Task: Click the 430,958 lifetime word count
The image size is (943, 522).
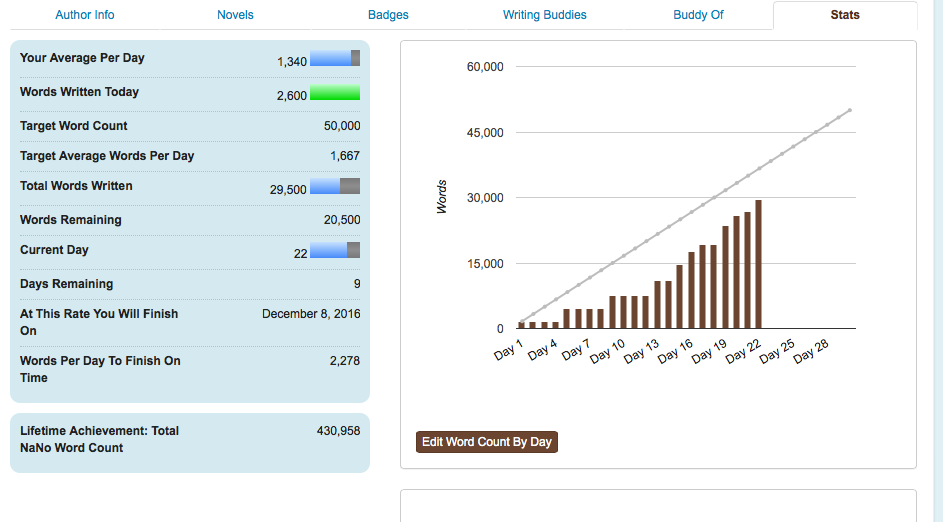Action: pyautogui.click(x=338, y=431)
